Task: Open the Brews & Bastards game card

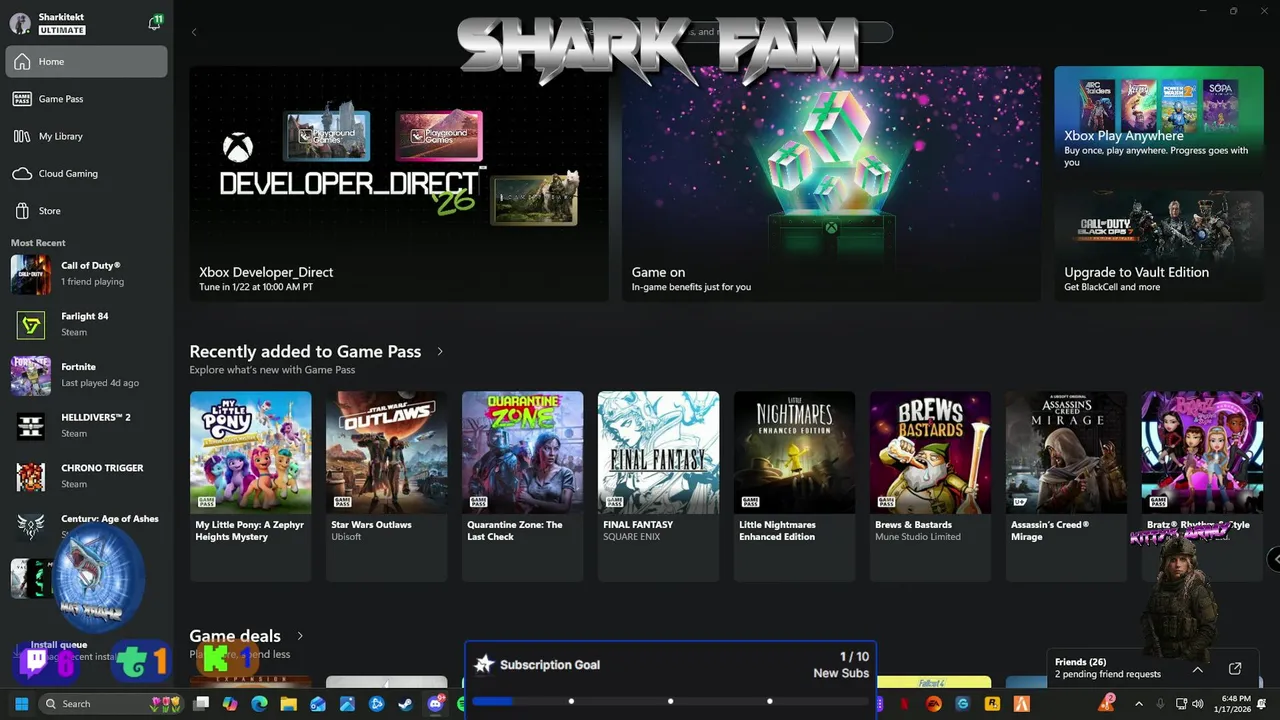Action: coord(931,486)
